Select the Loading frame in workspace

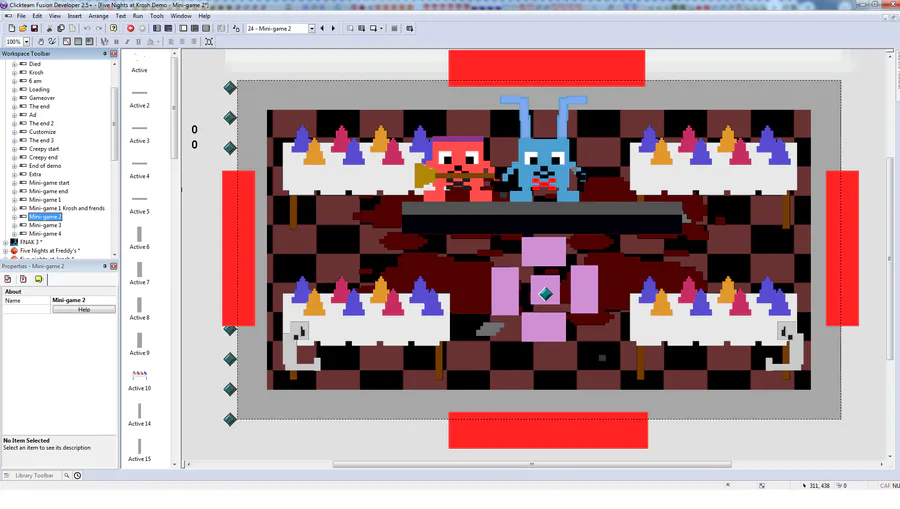pos(39,90)
